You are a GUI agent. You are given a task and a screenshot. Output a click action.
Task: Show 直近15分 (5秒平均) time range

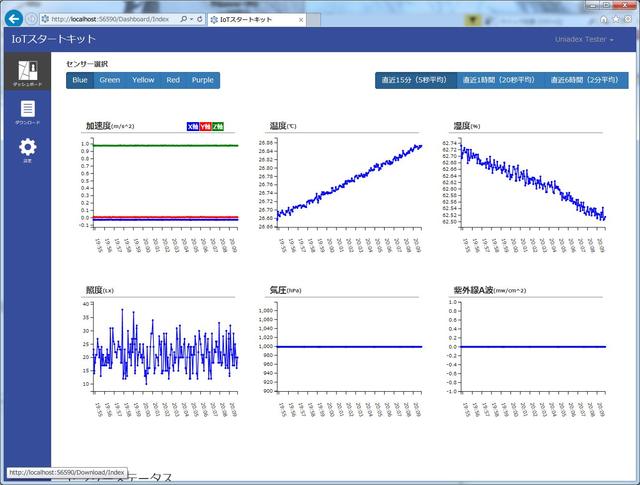point(415,80)
